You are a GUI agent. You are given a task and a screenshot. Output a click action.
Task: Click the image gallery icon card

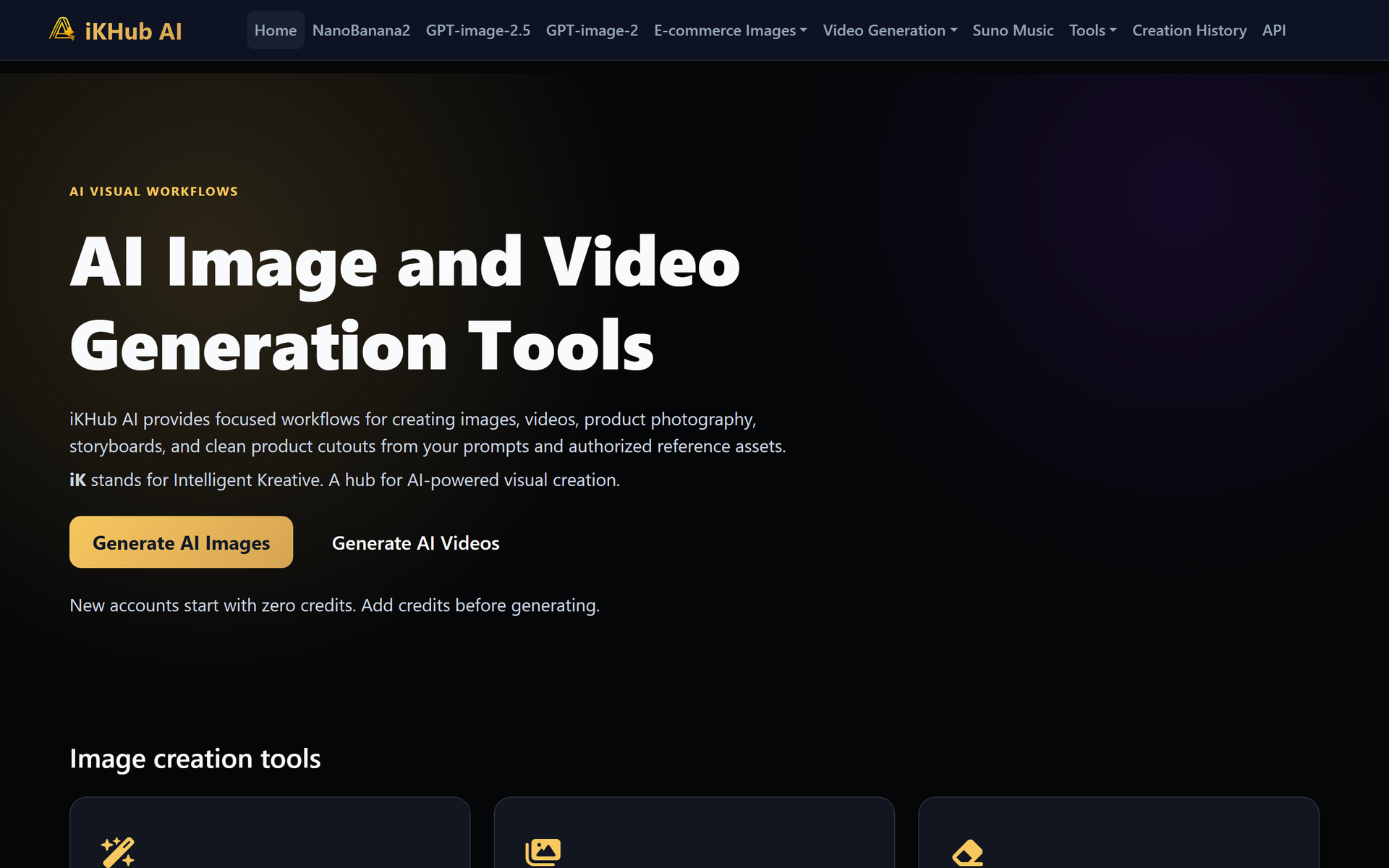543,852
